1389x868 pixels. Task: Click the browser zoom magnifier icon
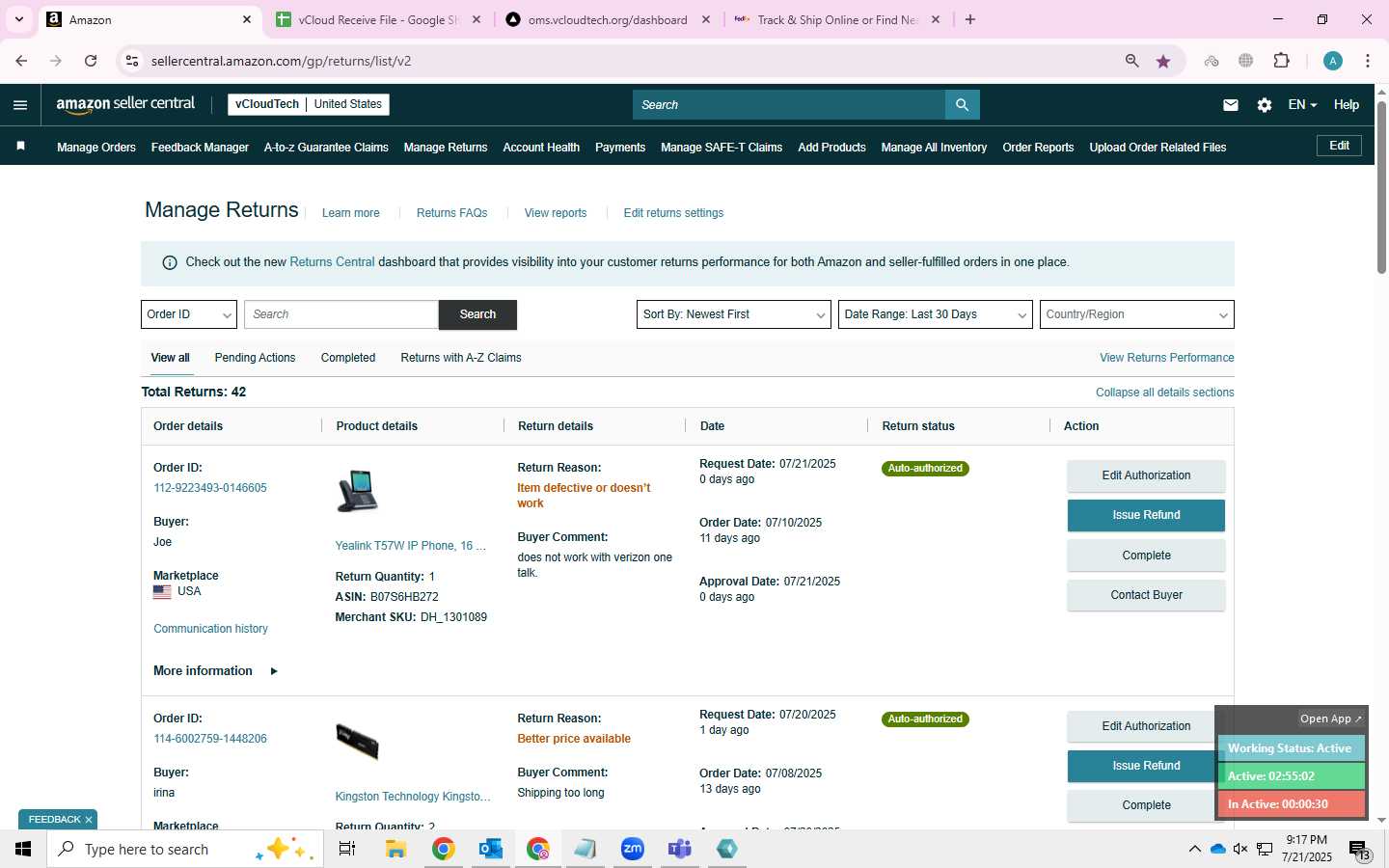[x=1132, y=61]
